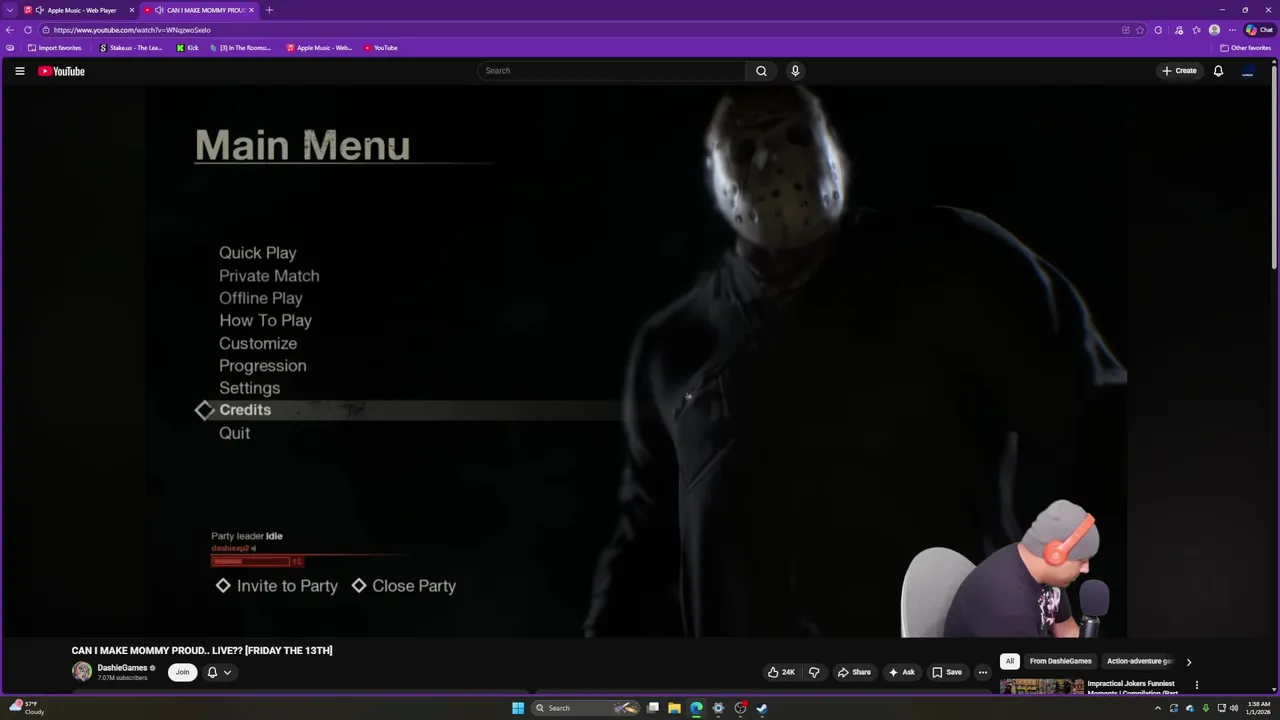1280x720 pixels.
Task: Click the browser address bar URL
Action: [132, 30]
